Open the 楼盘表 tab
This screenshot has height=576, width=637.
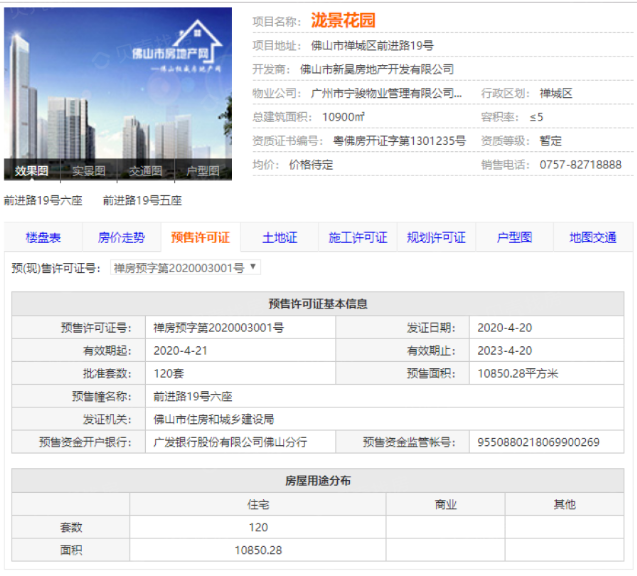click(43, 238)
